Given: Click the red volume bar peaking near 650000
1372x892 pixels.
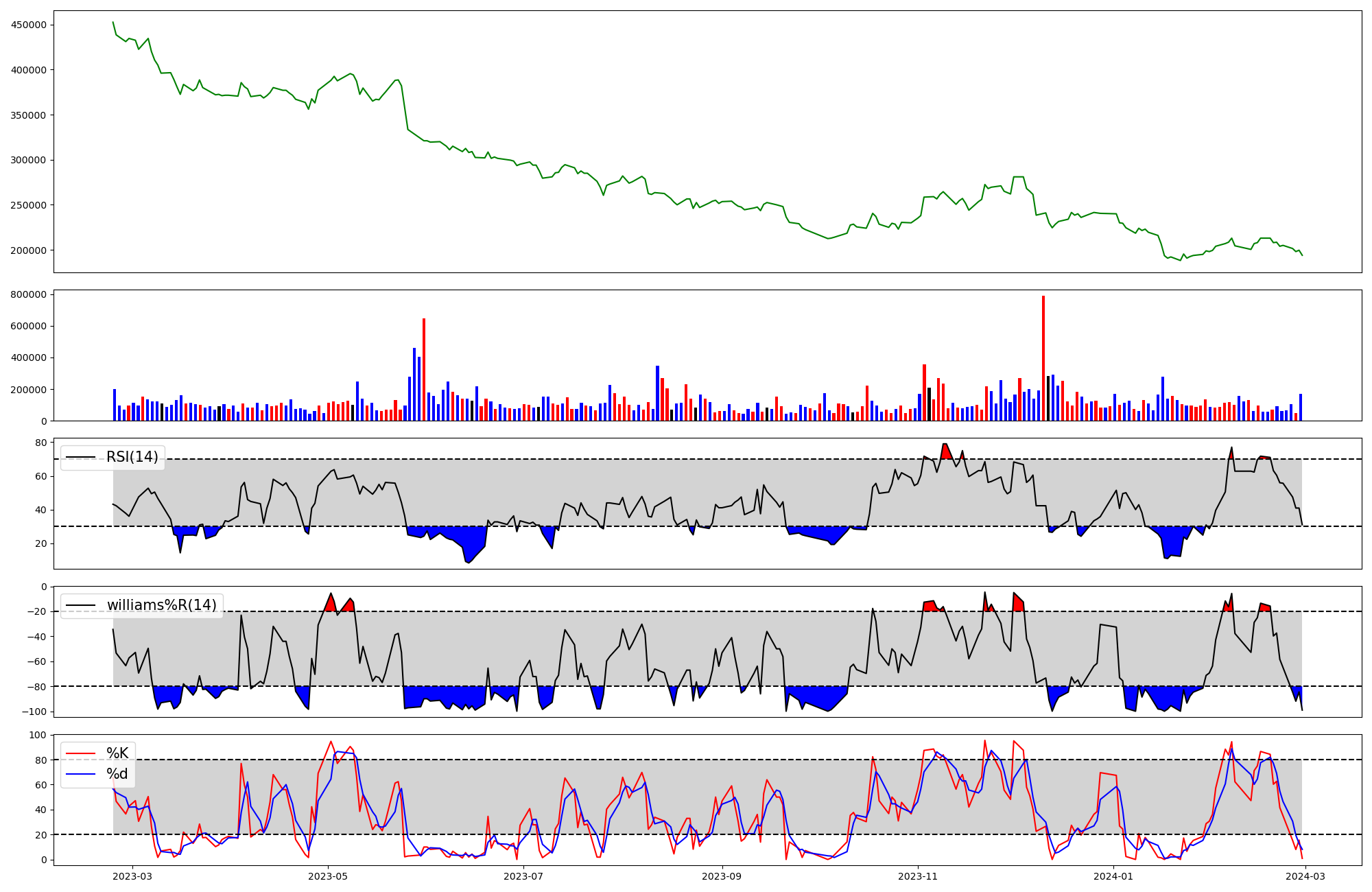Looking at the screenshot, I should [x=424, y=371].
